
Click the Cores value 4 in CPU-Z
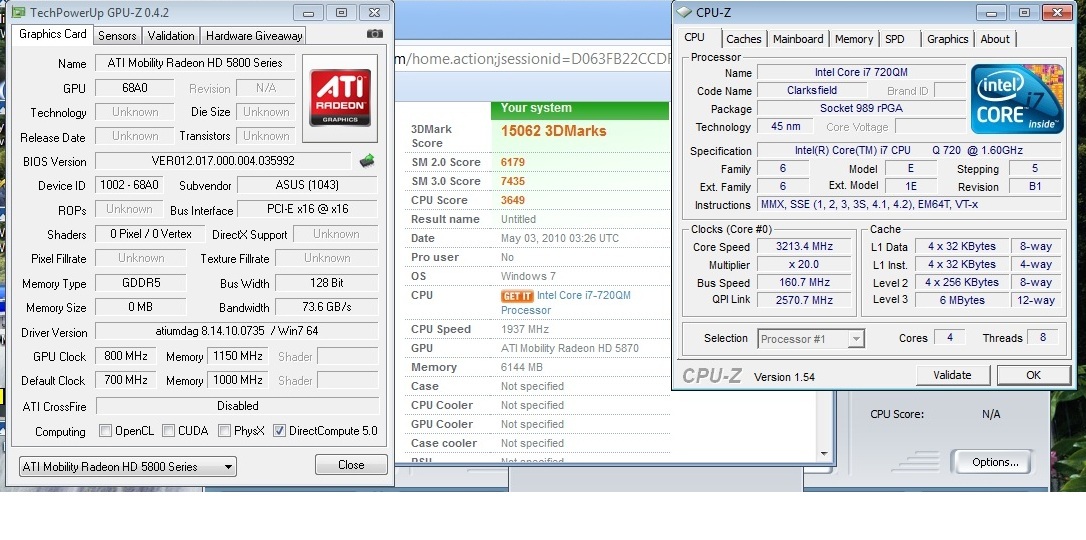[x=950, y=337]
